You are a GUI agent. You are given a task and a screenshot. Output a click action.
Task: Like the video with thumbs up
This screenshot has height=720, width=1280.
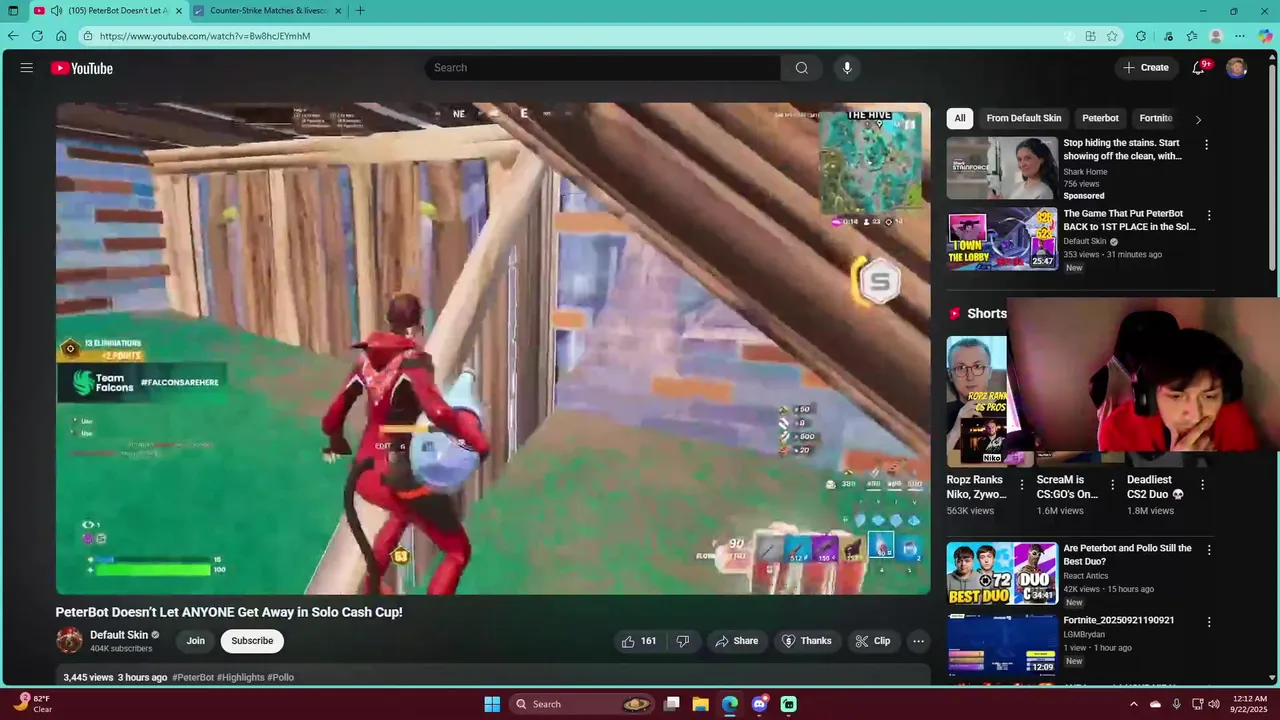pyautogui.click(x=639, y=641)
